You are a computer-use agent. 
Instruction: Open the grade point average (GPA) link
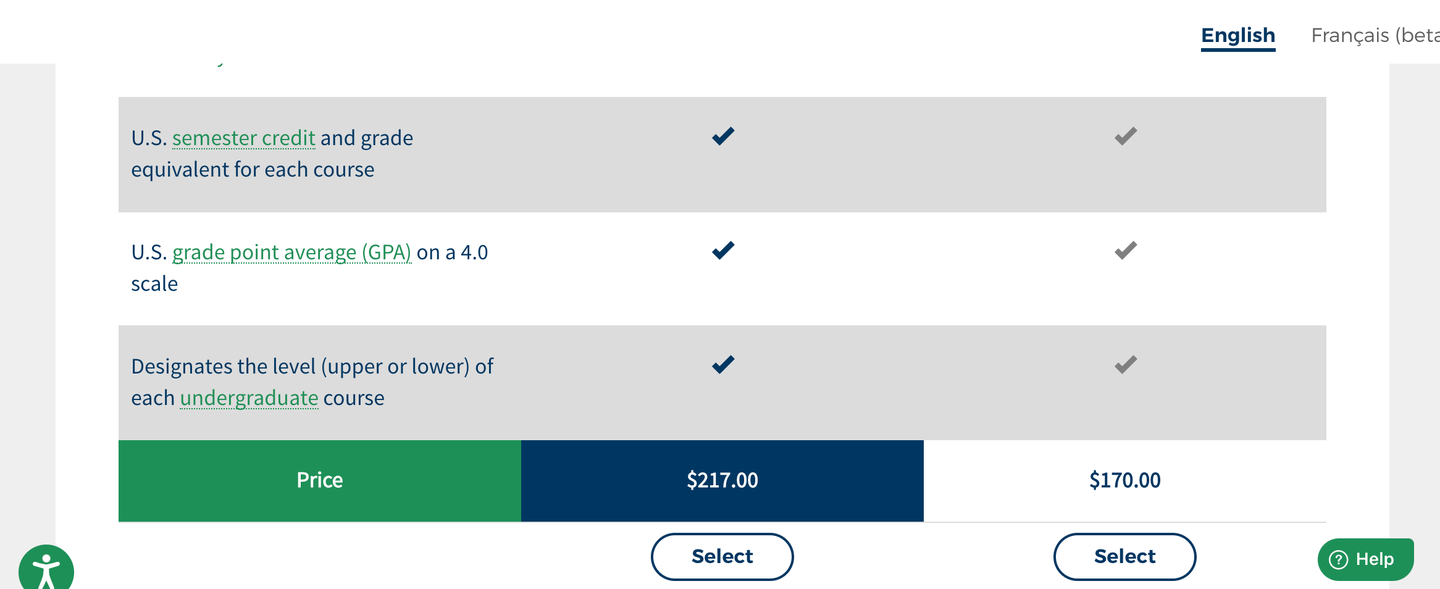(x=292, y=252)
